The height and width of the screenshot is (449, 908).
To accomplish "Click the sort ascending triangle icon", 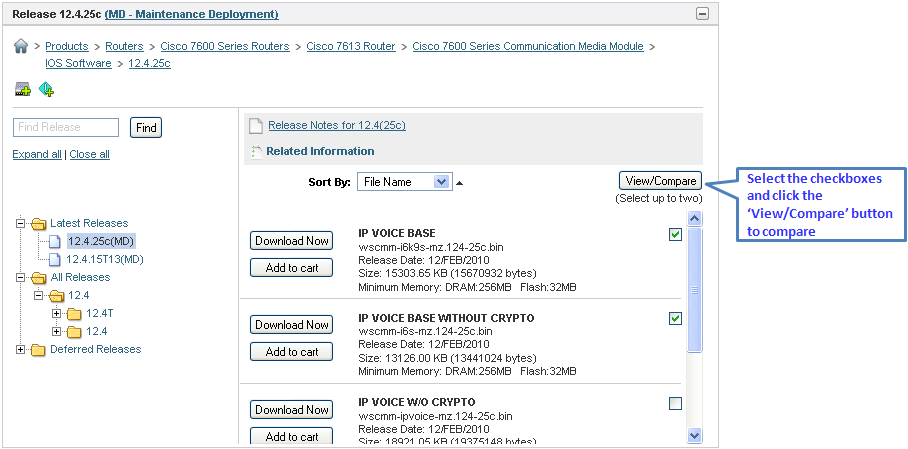I will 459,183.
